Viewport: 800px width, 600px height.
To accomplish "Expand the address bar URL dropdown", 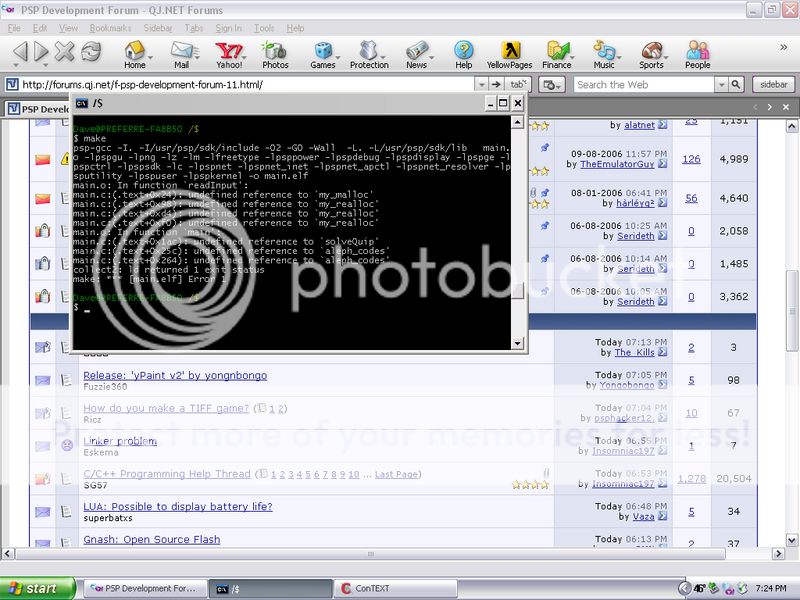I will point(481,85).
